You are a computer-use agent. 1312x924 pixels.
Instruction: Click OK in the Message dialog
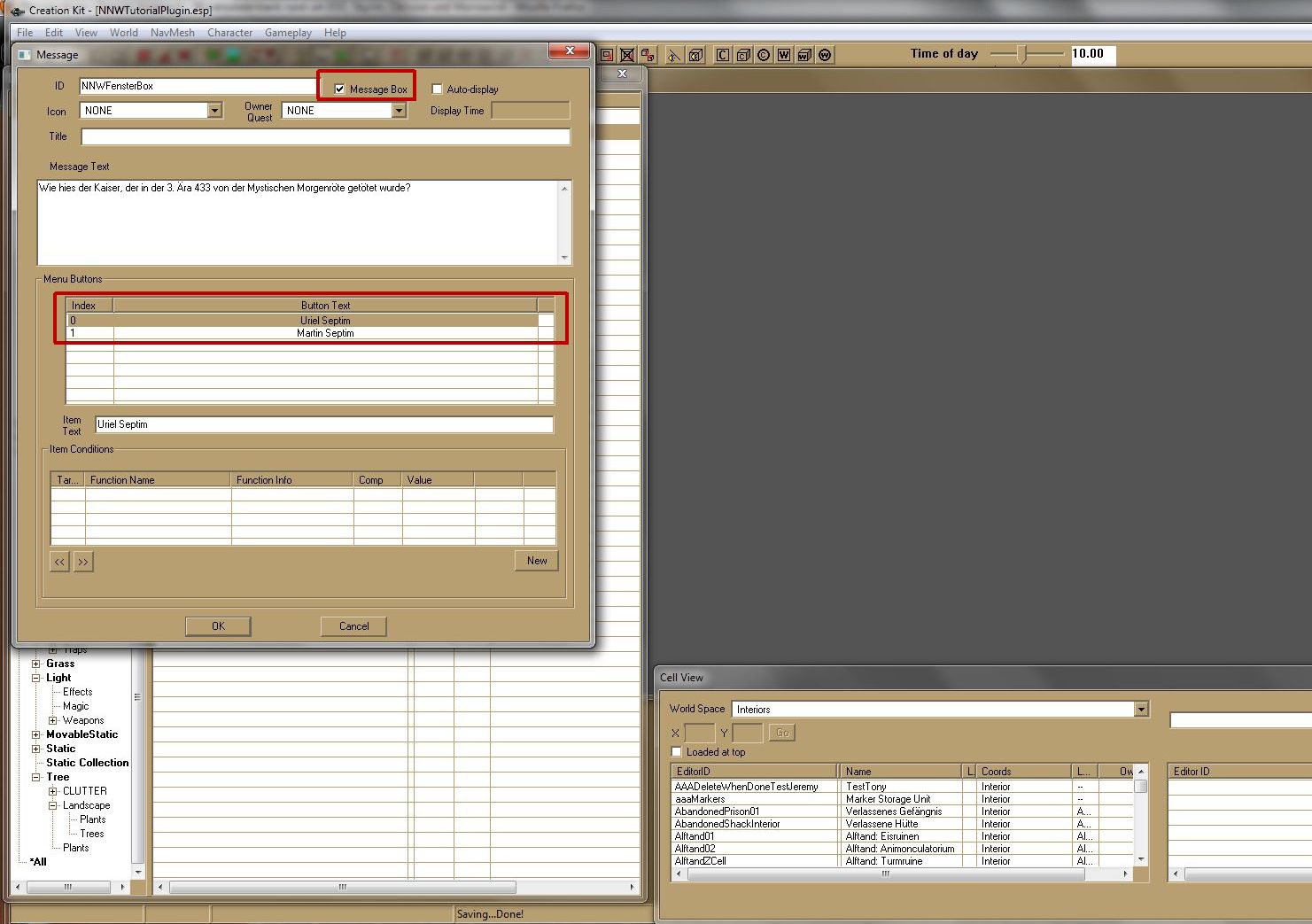[x=218, y=626]
